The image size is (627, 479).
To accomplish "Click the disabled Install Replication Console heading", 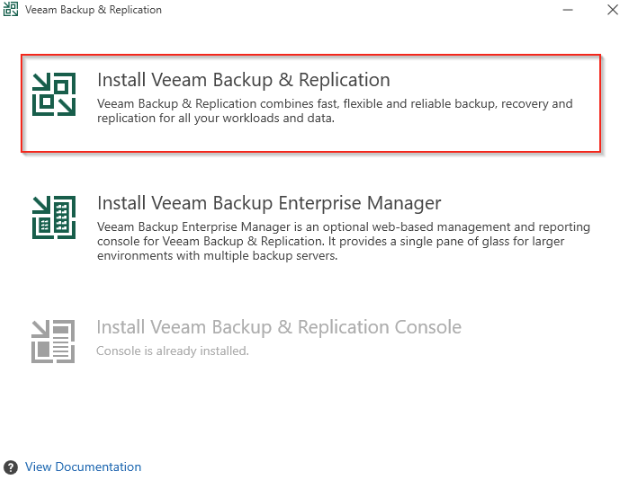I will pyautogui.click(x=279, y=327).
